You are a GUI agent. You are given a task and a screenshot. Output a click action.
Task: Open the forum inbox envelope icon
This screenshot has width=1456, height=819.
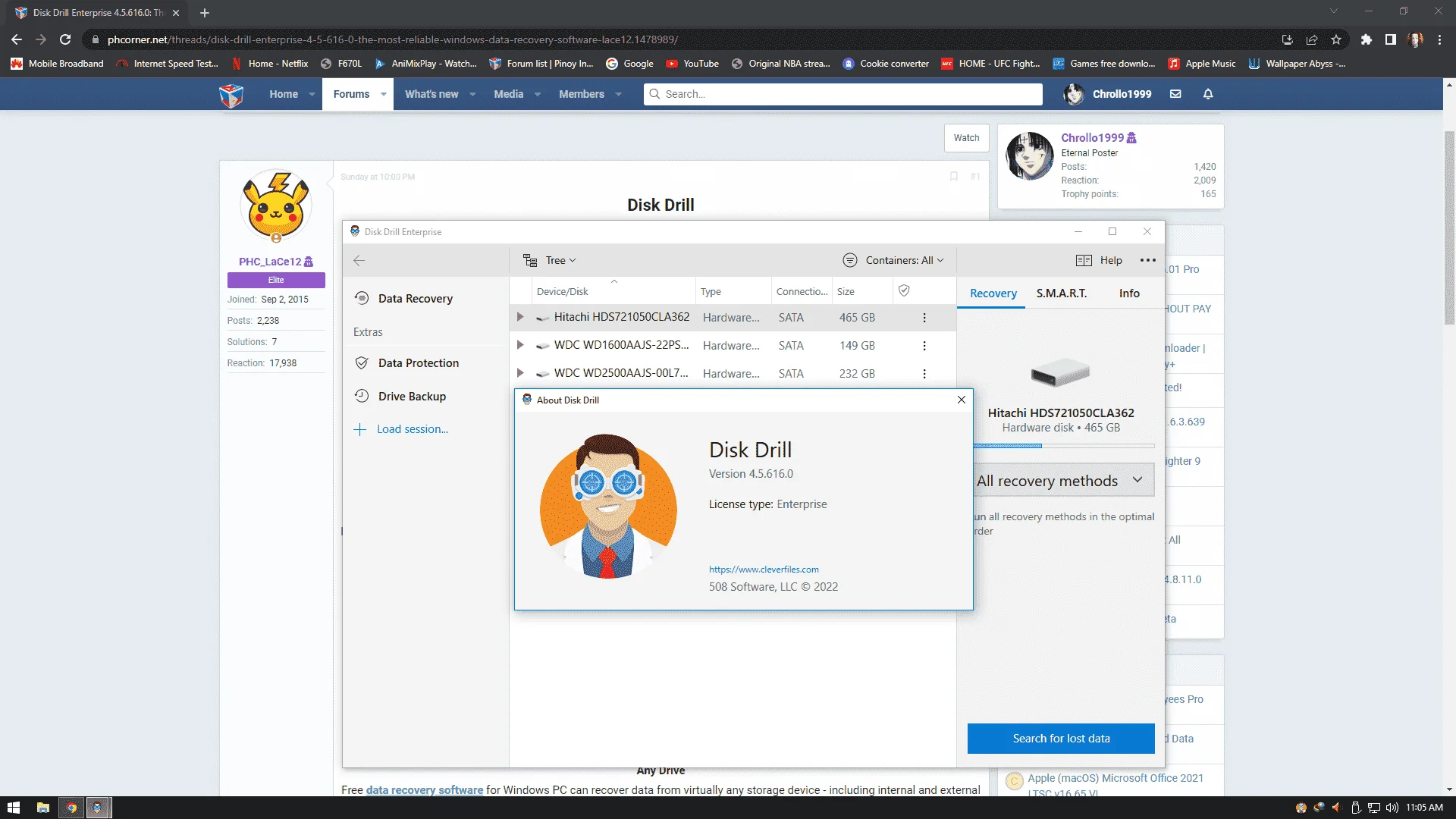(x=1175, y=94)
